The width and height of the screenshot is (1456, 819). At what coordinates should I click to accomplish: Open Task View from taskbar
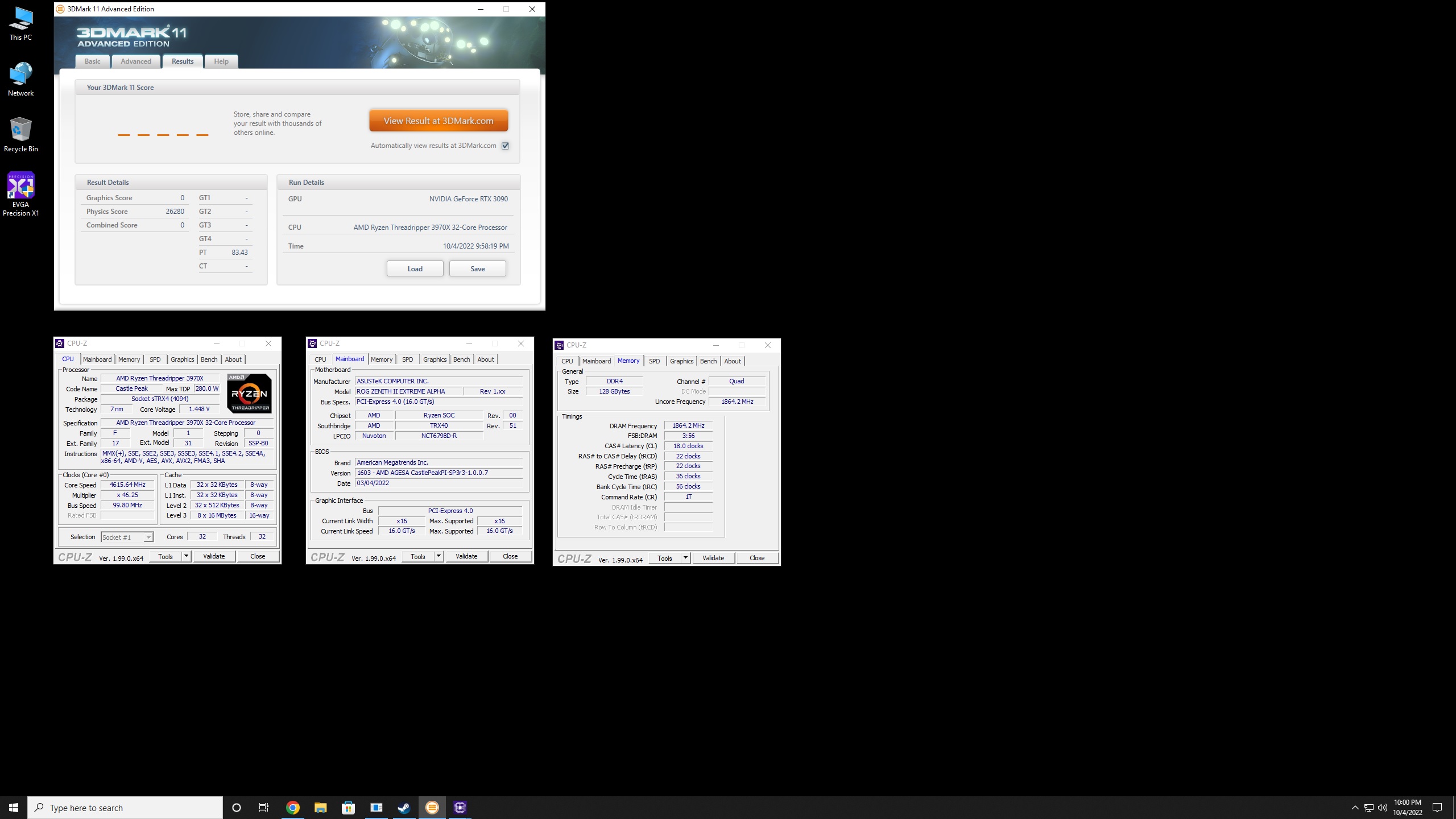click(264, 808)
